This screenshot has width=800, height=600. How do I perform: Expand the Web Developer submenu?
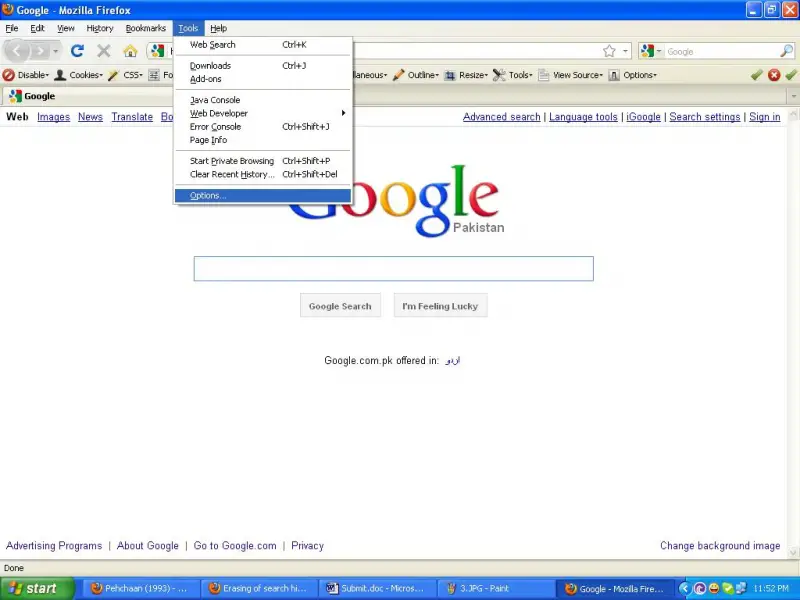[263, 113]
